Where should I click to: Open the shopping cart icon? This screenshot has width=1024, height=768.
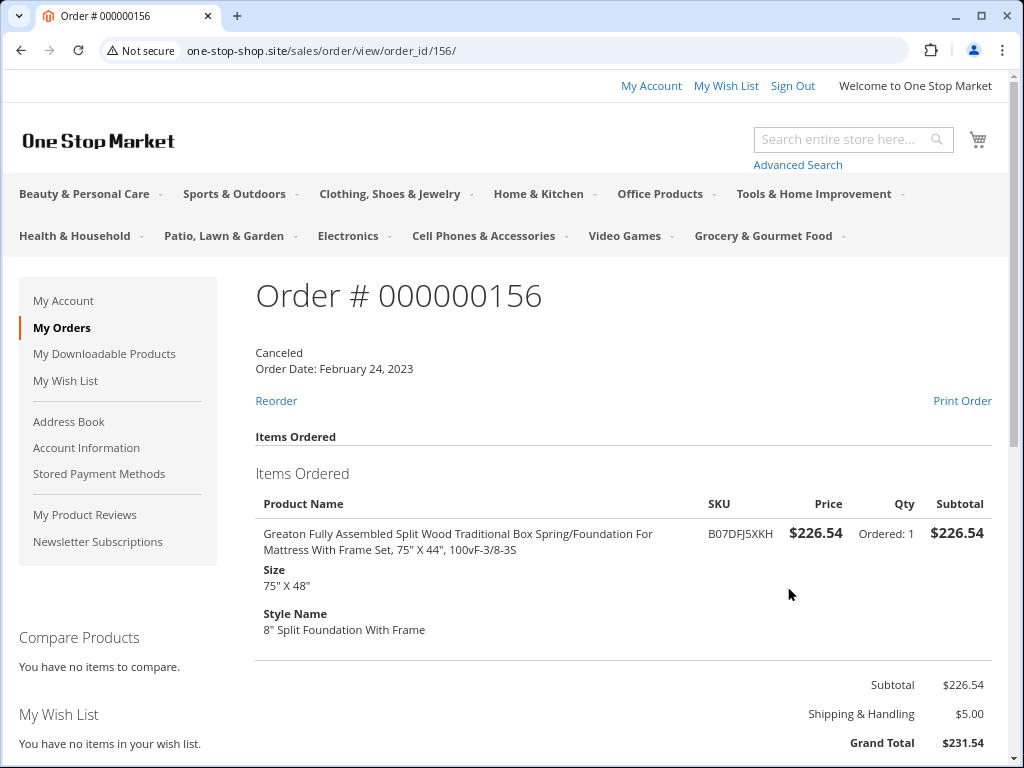tap(978, 140)
